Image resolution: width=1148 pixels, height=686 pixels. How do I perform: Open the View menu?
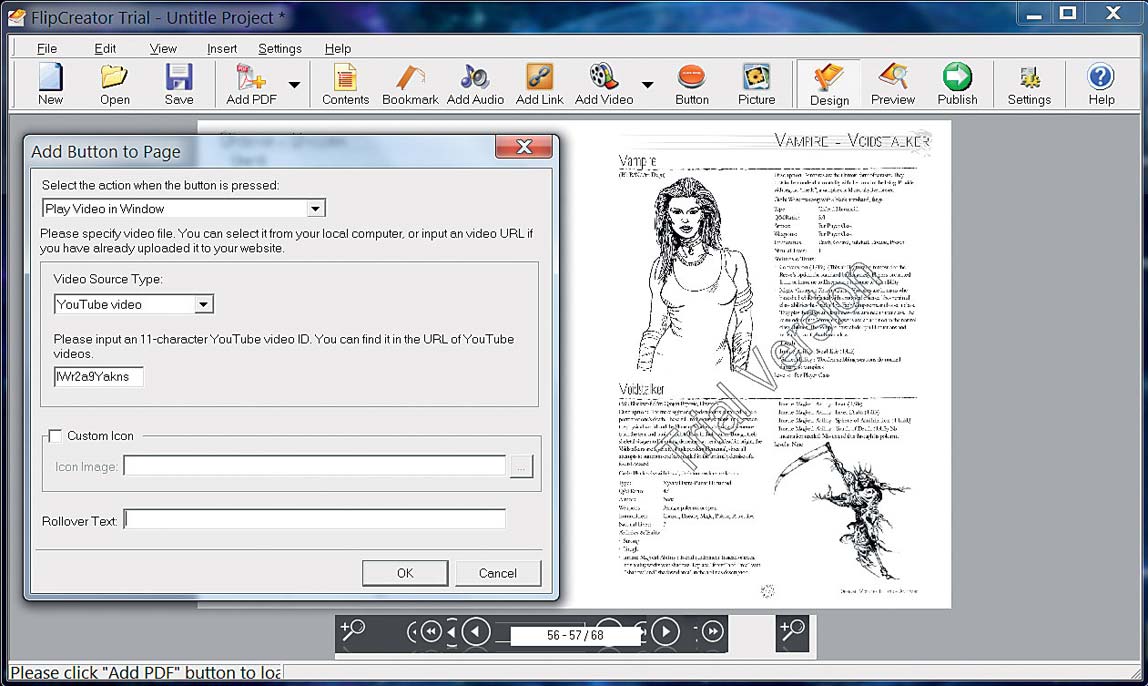(163, 48)
